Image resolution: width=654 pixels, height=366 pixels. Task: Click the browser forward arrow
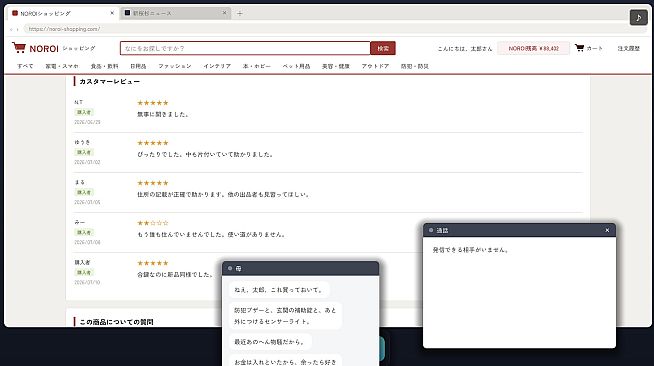pos(17,29)
